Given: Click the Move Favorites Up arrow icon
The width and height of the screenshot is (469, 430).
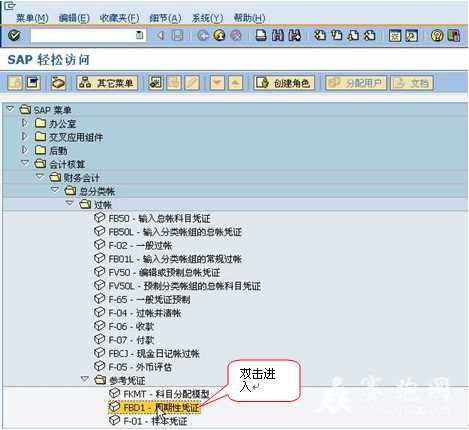Looking at the screenshot, I should (235, 83).
